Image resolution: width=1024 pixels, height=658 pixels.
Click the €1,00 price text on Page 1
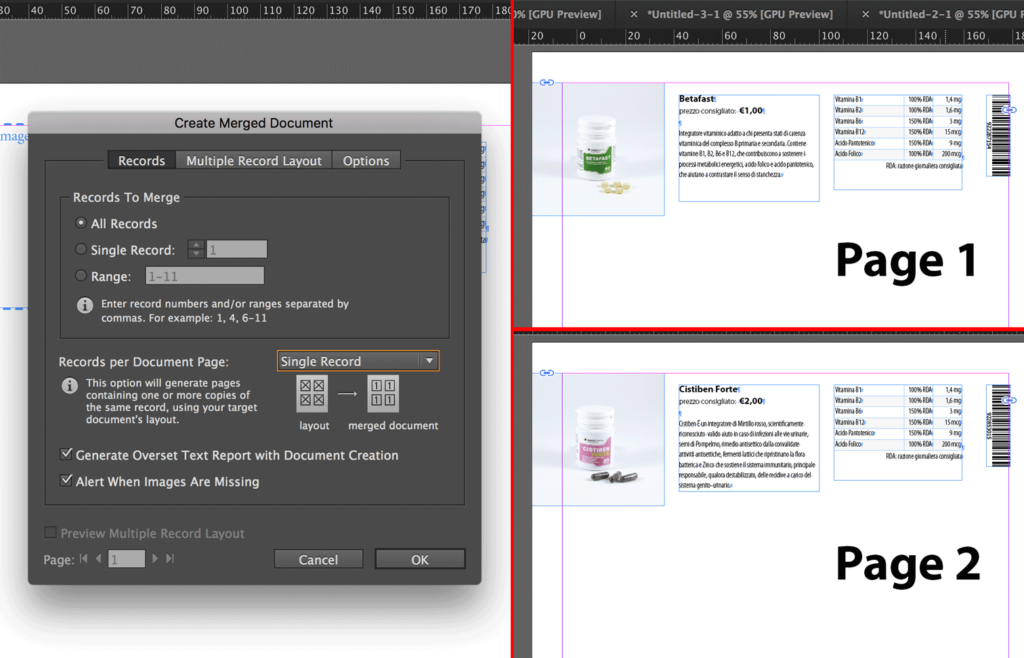coord(750,110)
